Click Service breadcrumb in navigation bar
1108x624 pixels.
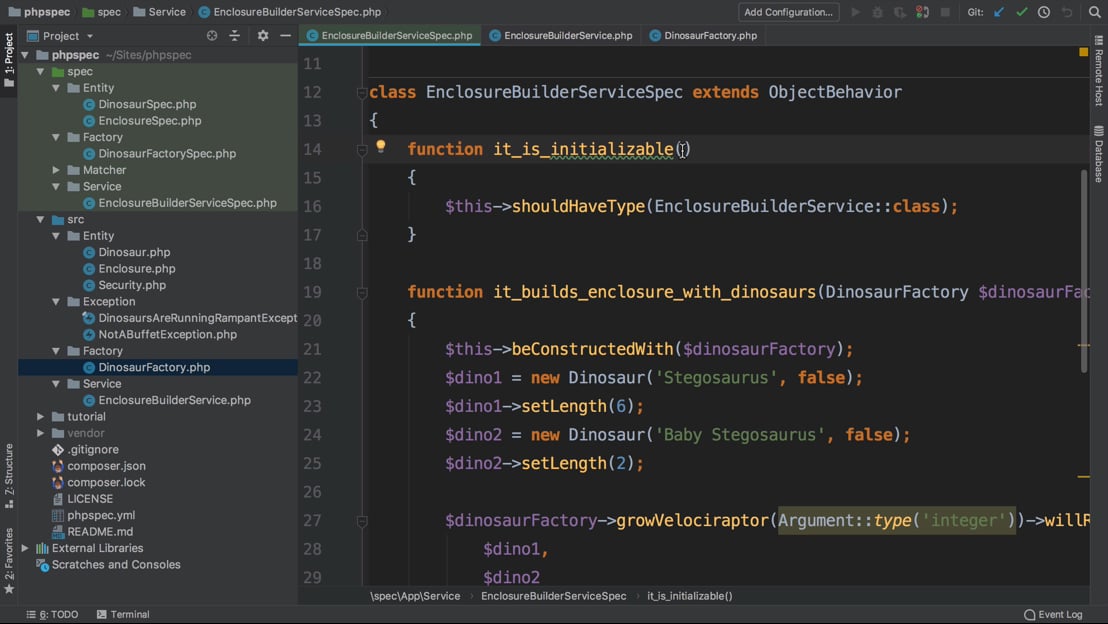160,12
